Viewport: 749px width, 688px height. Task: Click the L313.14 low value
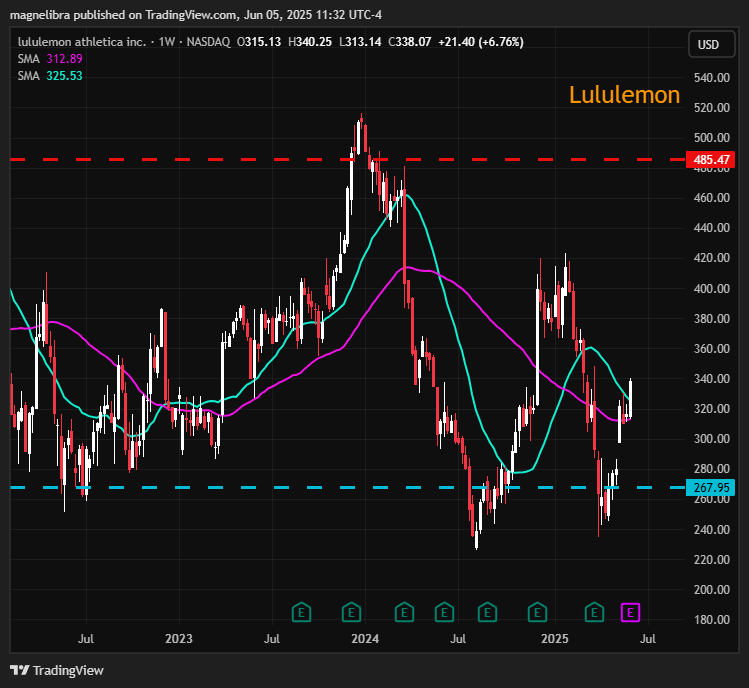point(360,42)
